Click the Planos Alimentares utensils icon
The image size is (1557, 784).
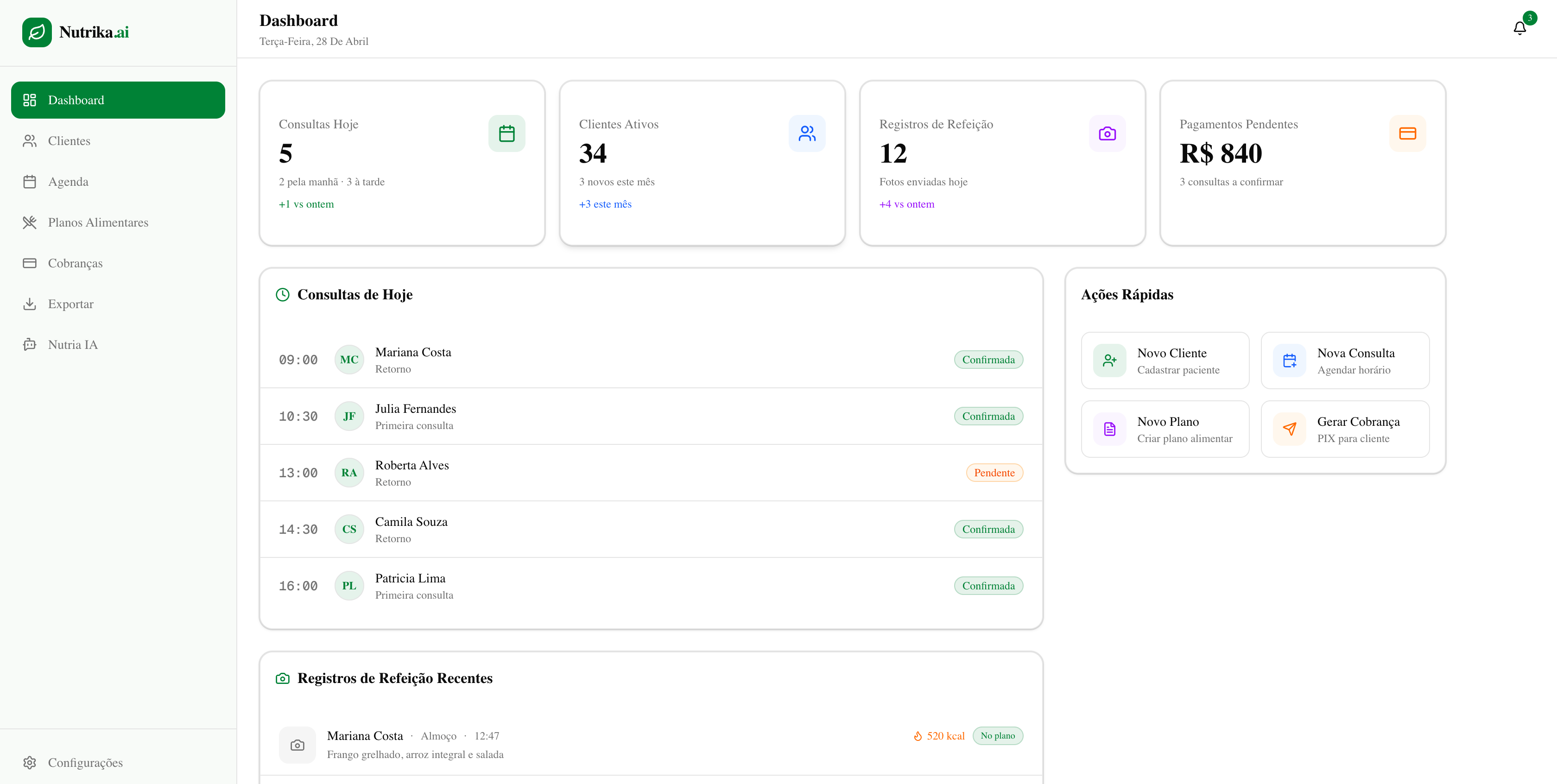pos(30,222)
